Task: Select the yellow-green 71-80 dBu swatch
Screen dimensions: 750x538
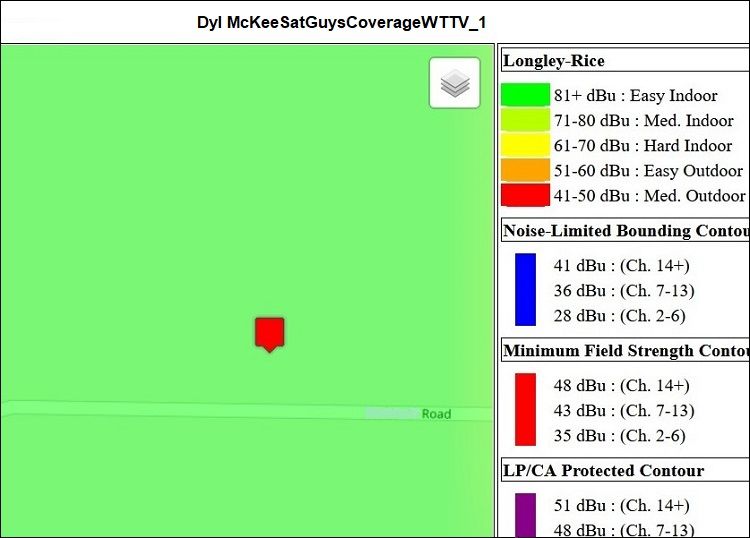Action: [525, 121]
